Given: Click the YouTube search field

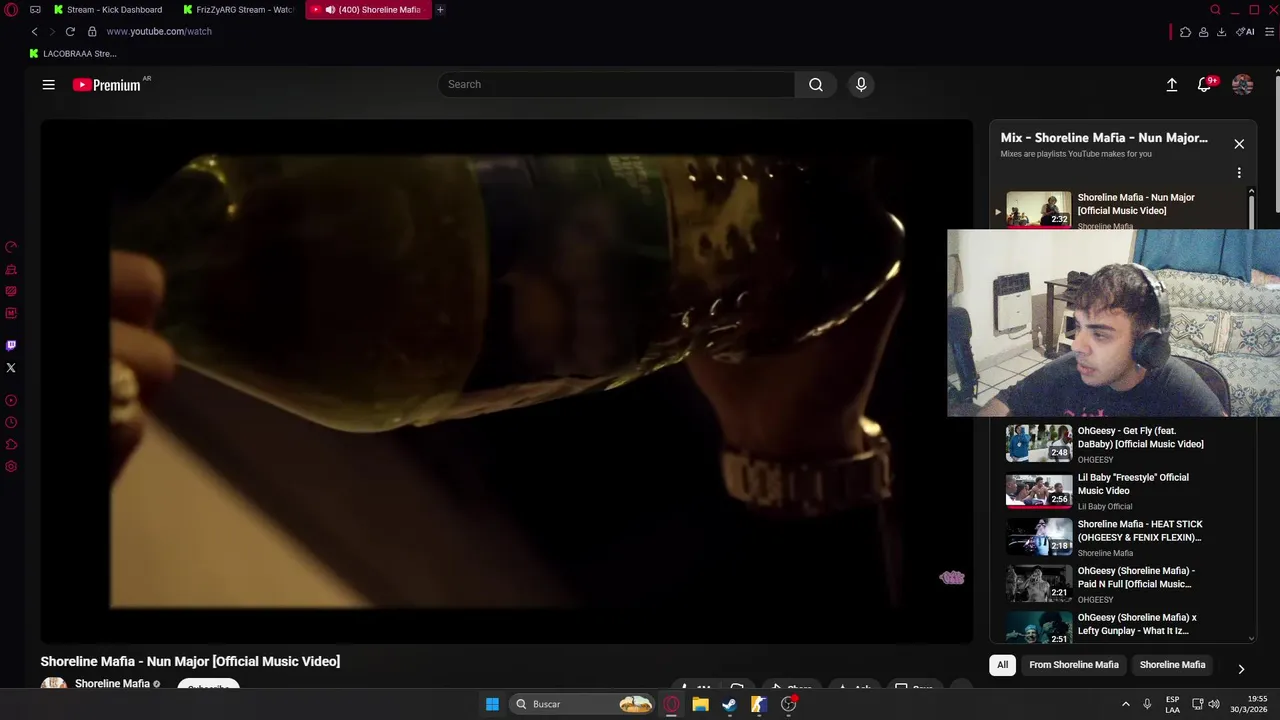Looking at the screenshot, I should coord(616,85).
